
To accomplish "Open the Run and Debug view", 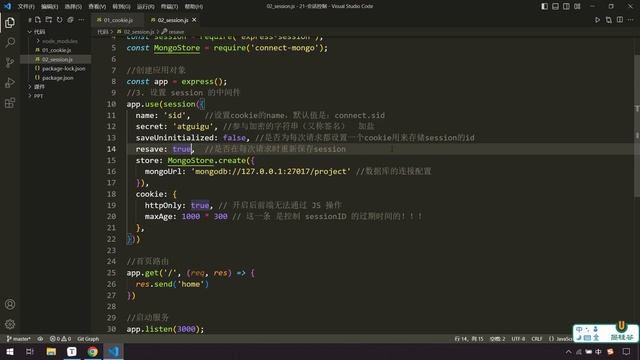I will click(10, 82).
